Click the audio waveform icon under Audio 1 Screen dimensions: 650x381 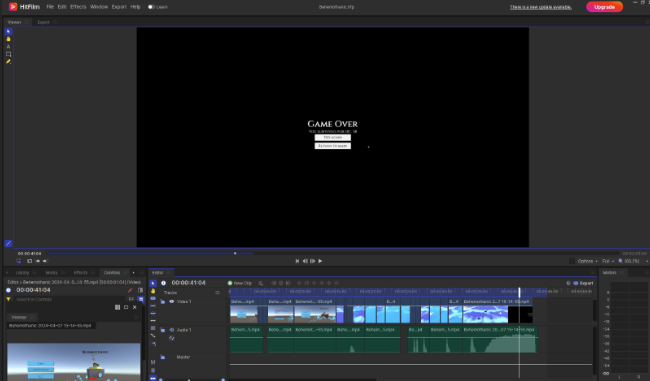pos(172,338)
